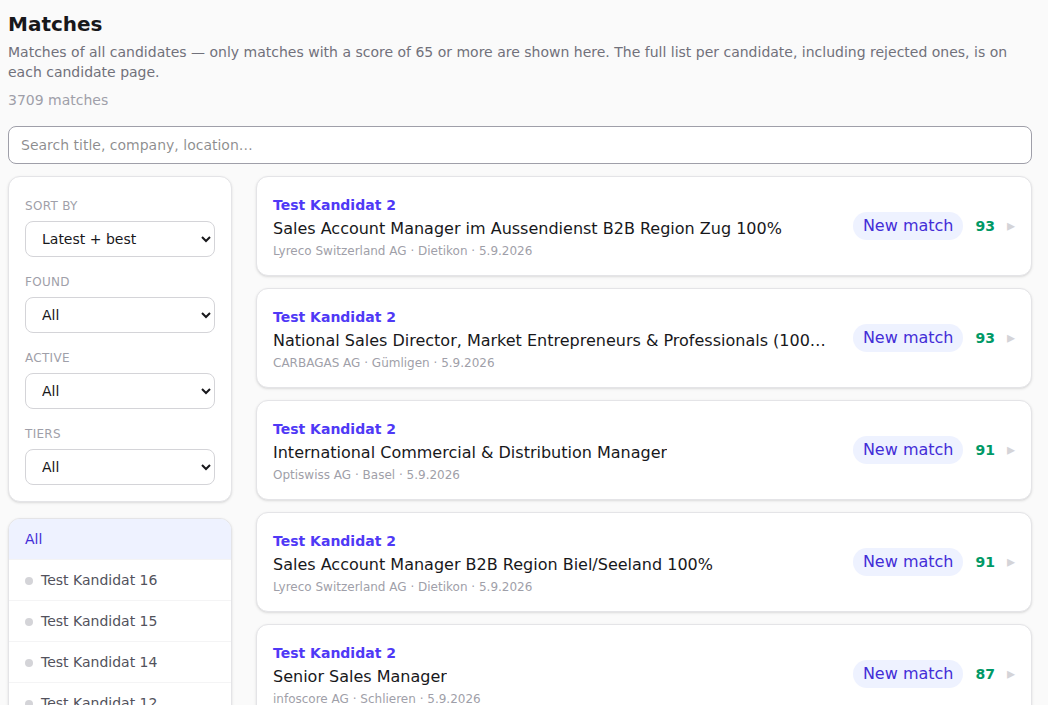Click 'New match' badge on Senior Sales Manager
This screenshot has width=1048, height=705.
coord(908,674)
